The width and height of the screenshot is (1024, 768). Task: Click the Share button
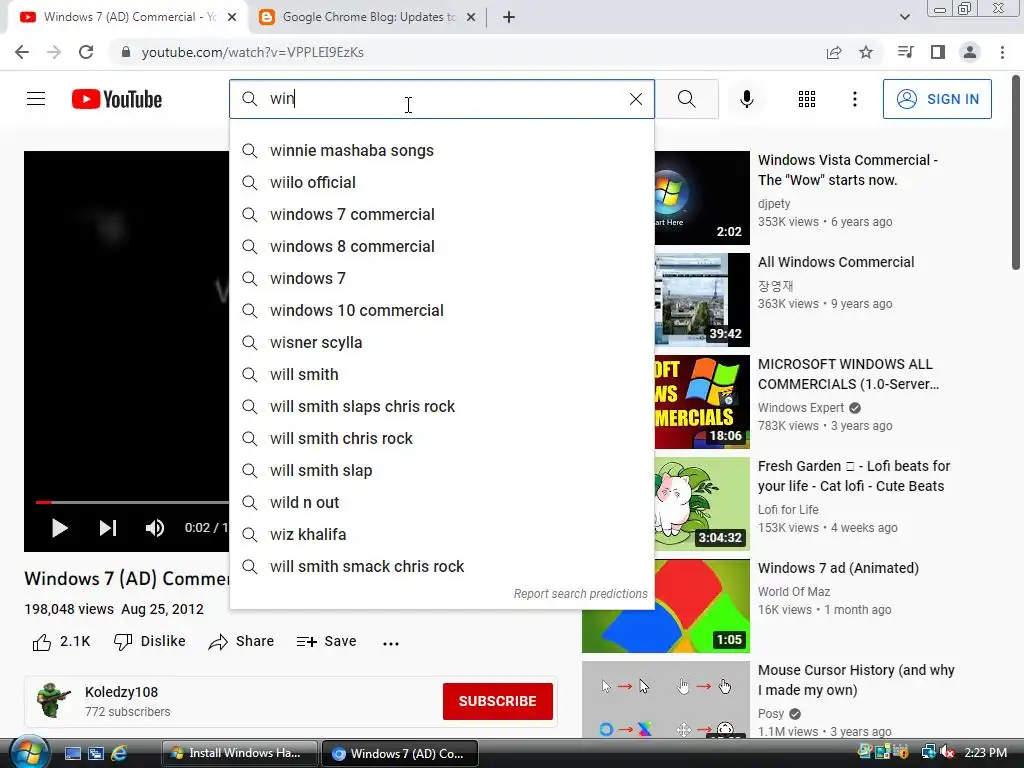click(241, 642)
